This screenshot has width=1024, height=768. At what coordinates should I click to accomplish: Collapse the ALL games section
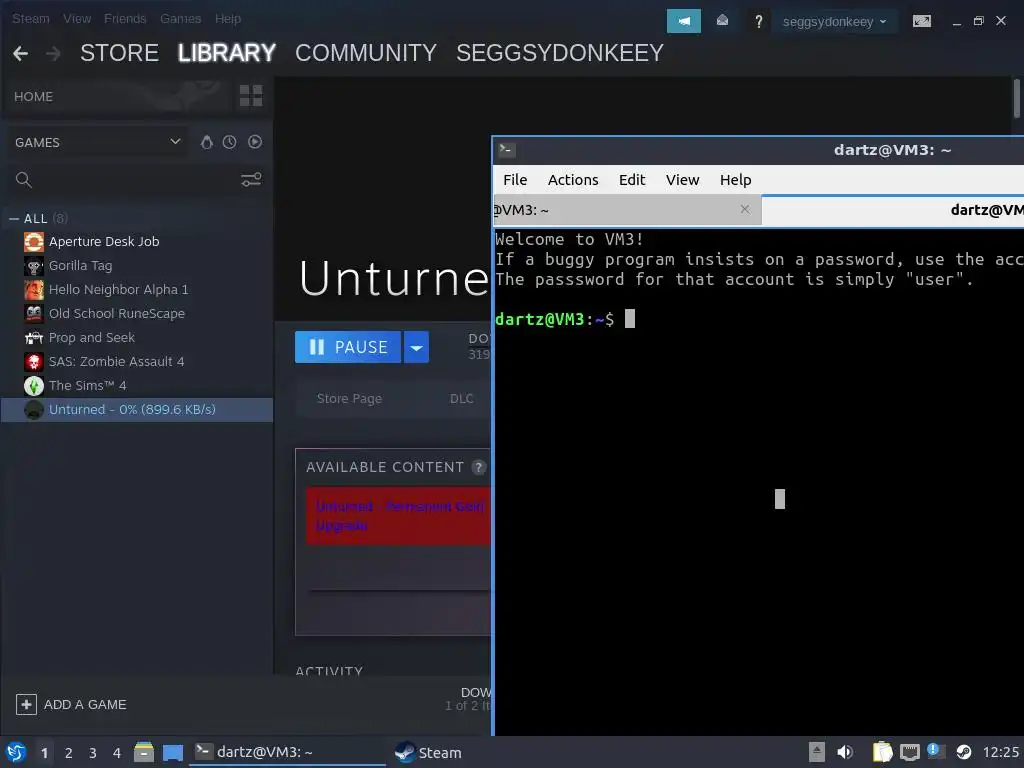14,219
